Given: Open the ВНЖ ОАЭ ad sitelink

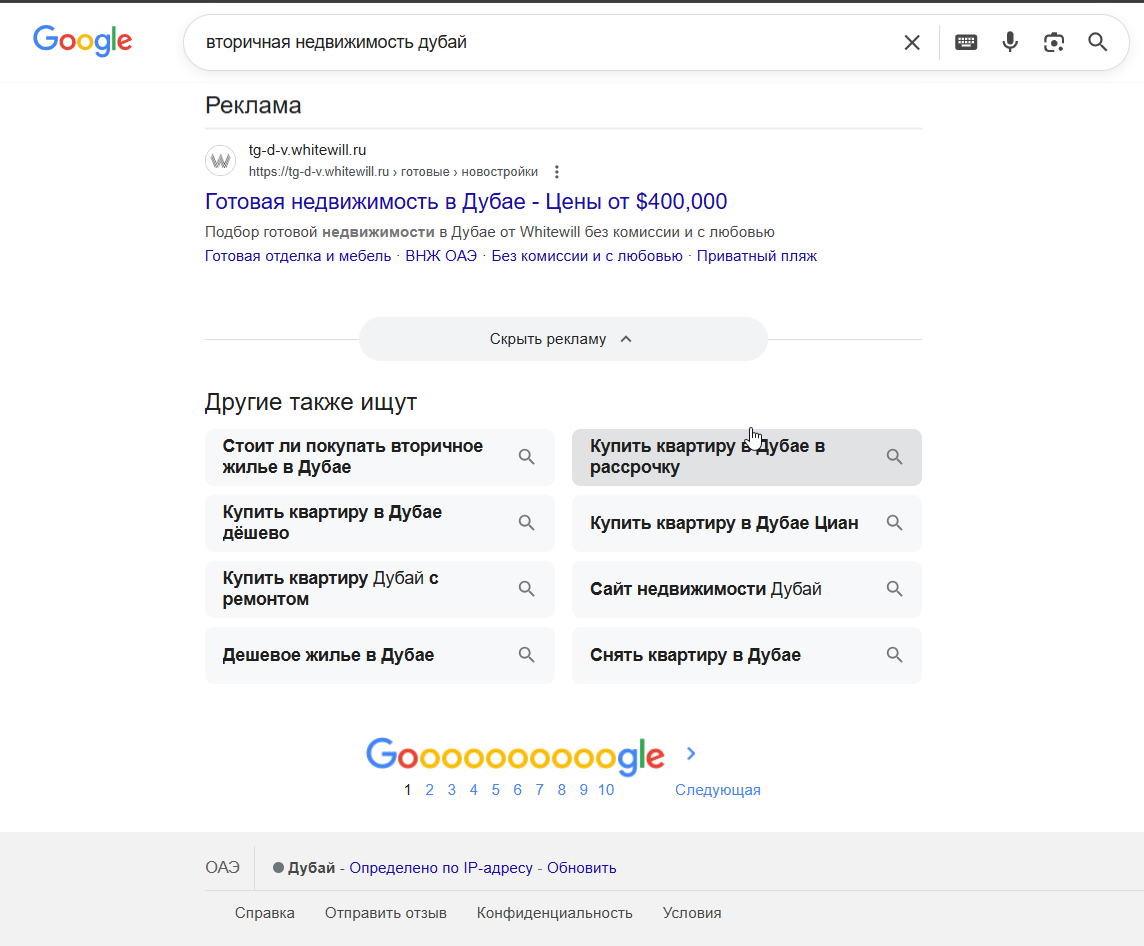Looking at the screenshot, I should click(x=441, y=256).
